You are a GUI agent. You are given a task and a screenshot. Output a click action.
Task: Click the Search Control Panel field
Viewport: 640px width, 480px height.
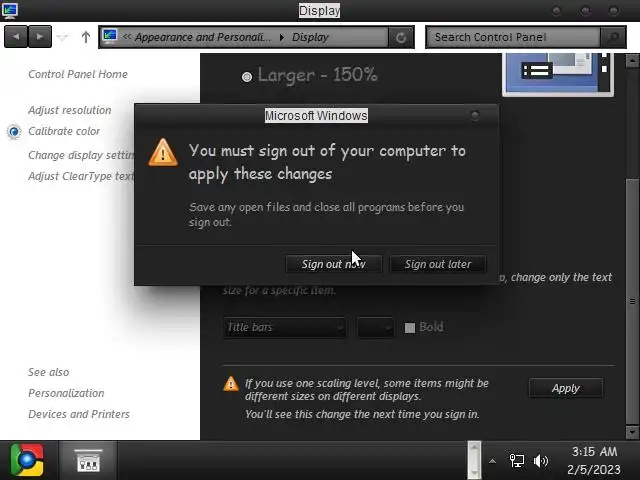click(513, 37)
